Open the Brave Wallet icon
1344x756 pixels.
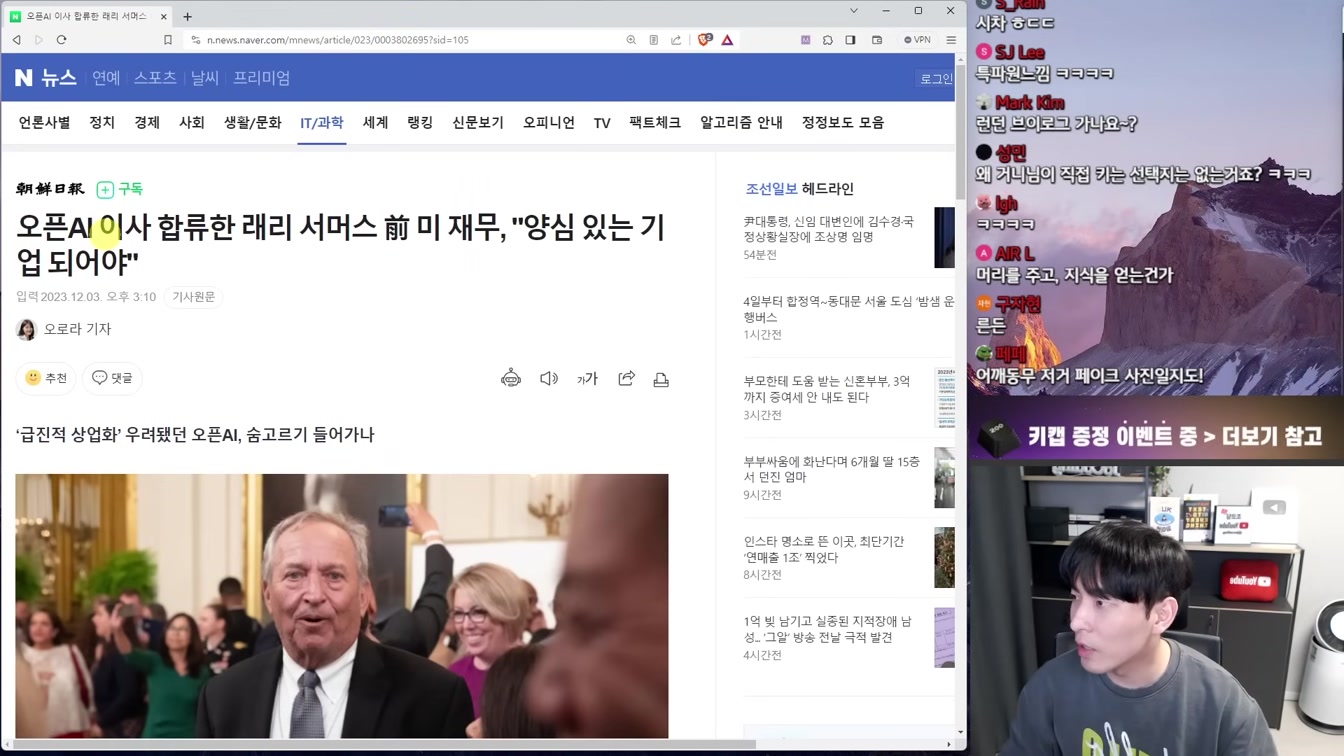[x=877, y=40]
